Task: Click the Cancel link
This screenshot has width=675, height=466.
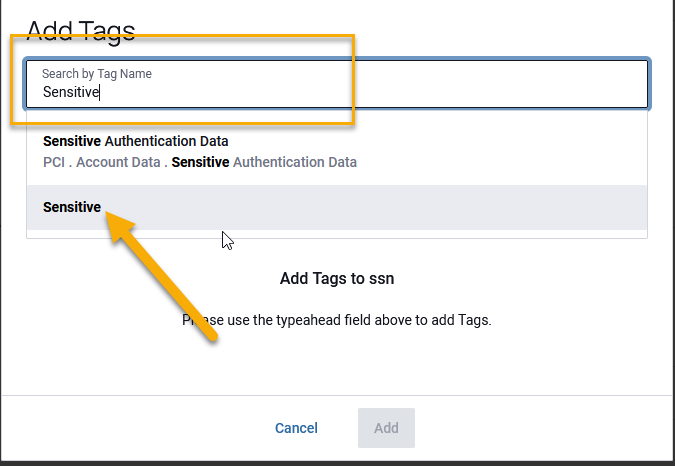Action: (x=296, y=428)
